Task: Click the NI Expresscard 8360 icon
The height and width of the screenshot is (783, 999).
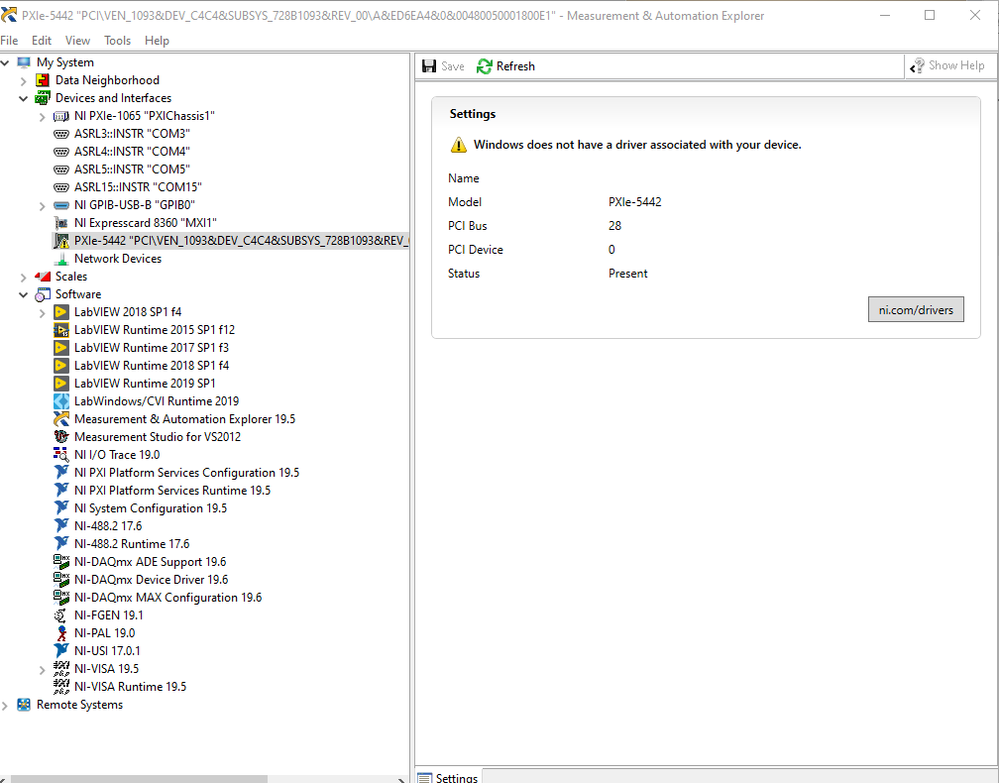Action: [61, 223]
